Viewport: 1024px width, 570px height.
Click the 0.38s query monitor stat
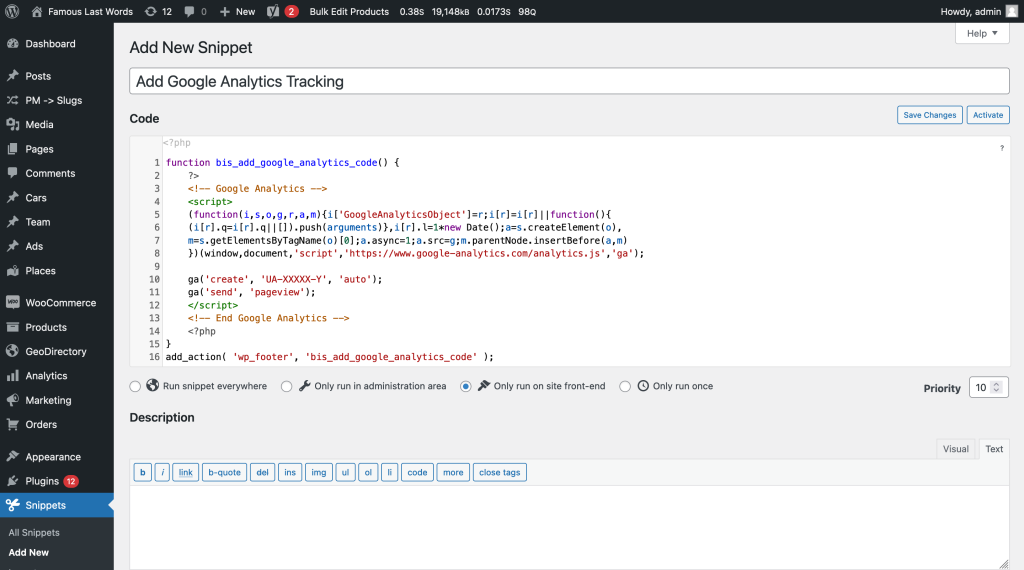click(411, 11)
